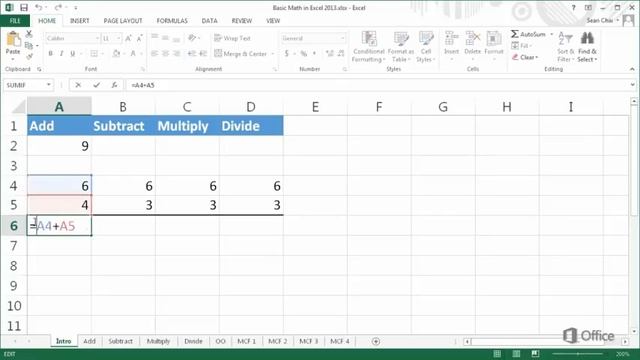Image resolution: width=640 pixels, height=360 pixels.
Task: Open the font name dropdown
Action: tap(98, 38)
